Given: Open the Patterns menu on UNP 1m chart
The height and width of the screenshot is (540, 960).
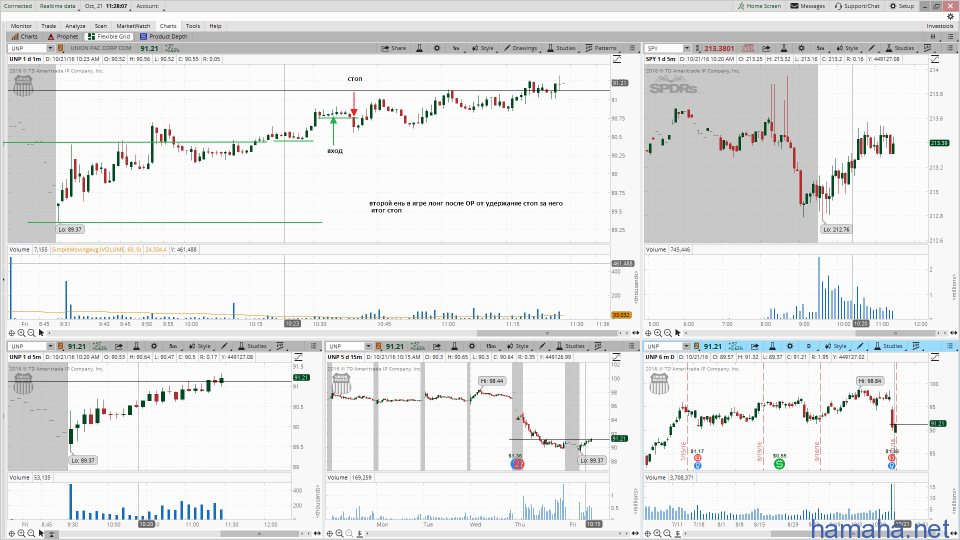Looking at the screenshot, I should [x=601, y=48].
